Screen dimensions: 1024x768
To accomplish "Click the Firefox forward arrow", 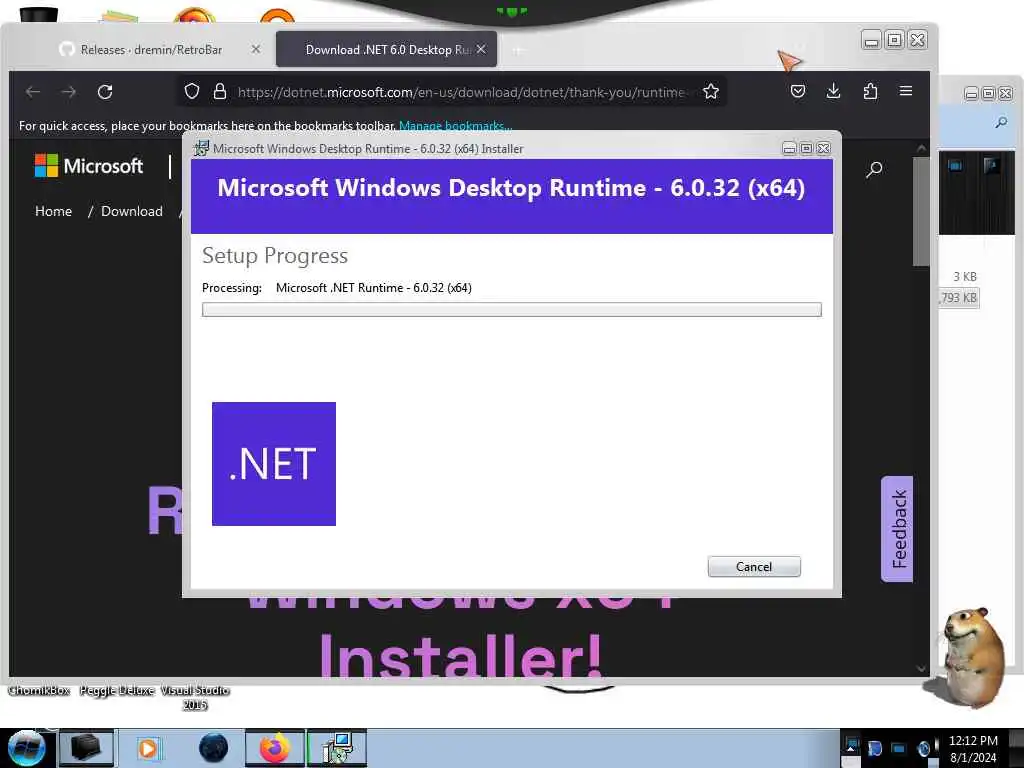I will coord(69,91).
